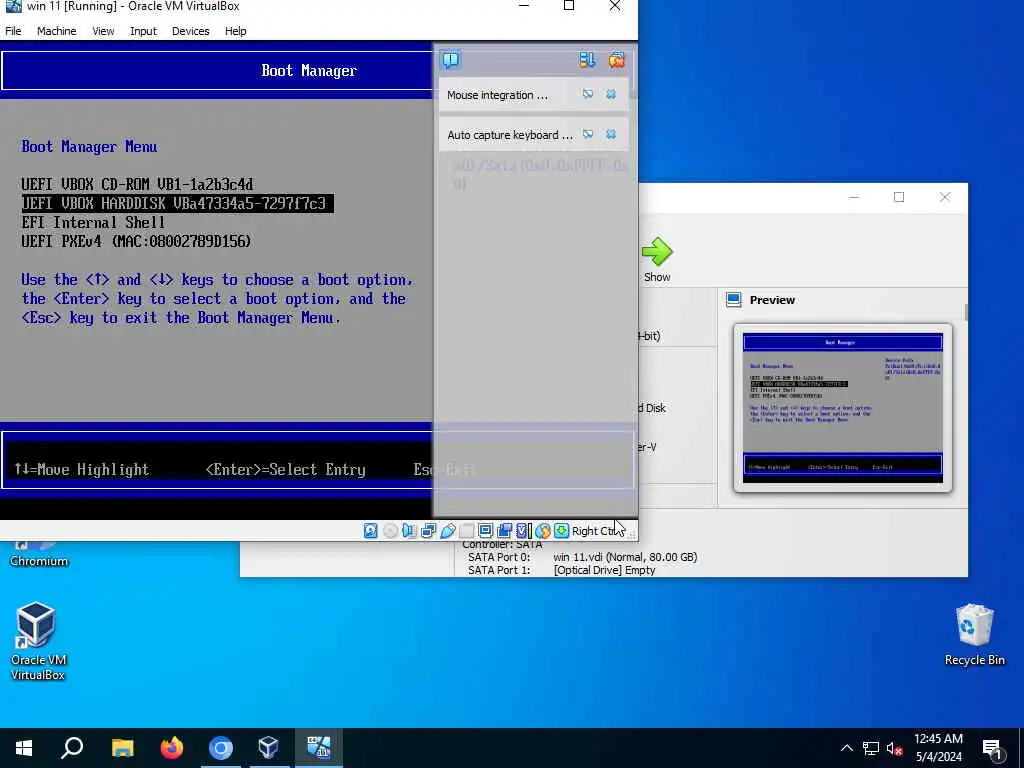
Task: Select UEFI VBOX CD-ROM boot entry
Action: [x=137, y=184]
